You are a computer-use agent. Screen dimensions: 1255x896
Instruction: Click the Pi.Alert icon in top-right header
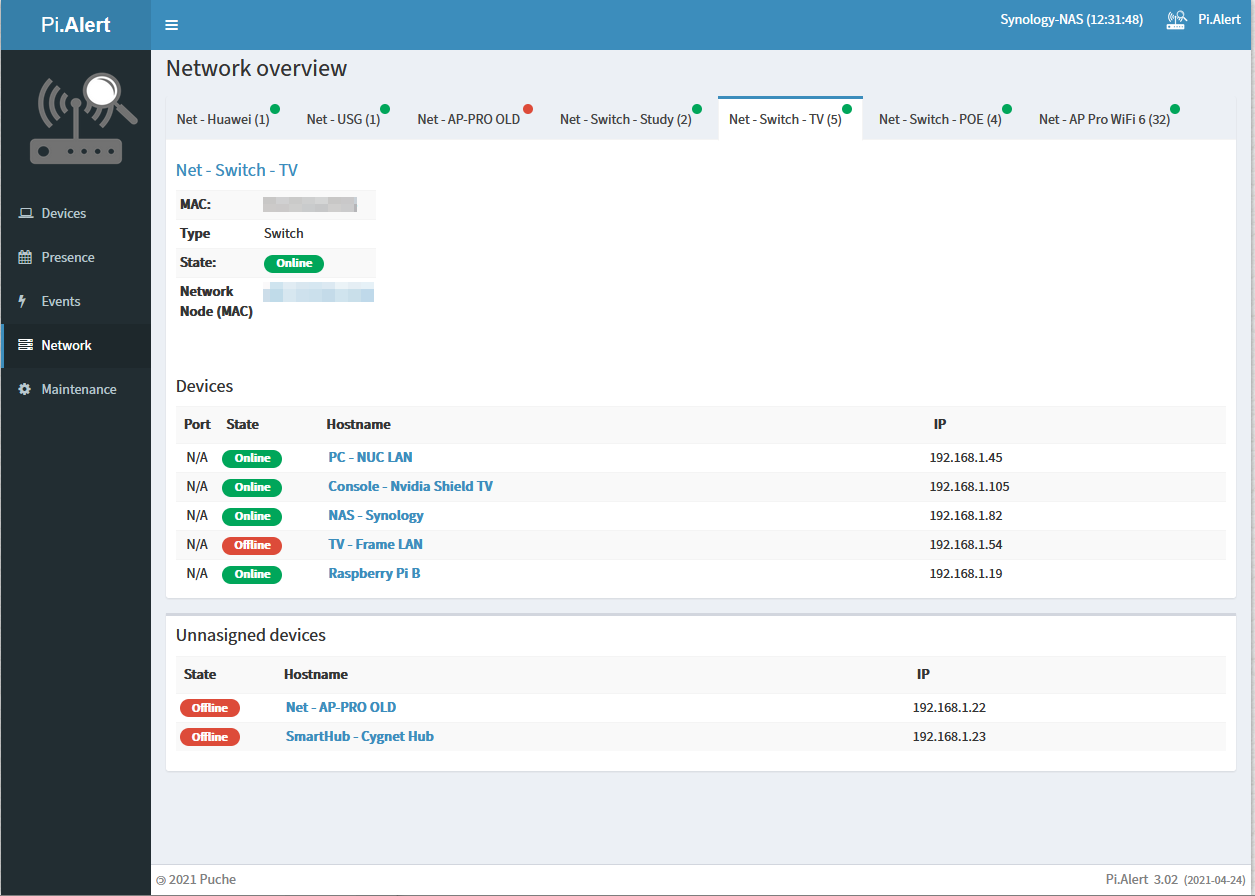coord(1177,20)
